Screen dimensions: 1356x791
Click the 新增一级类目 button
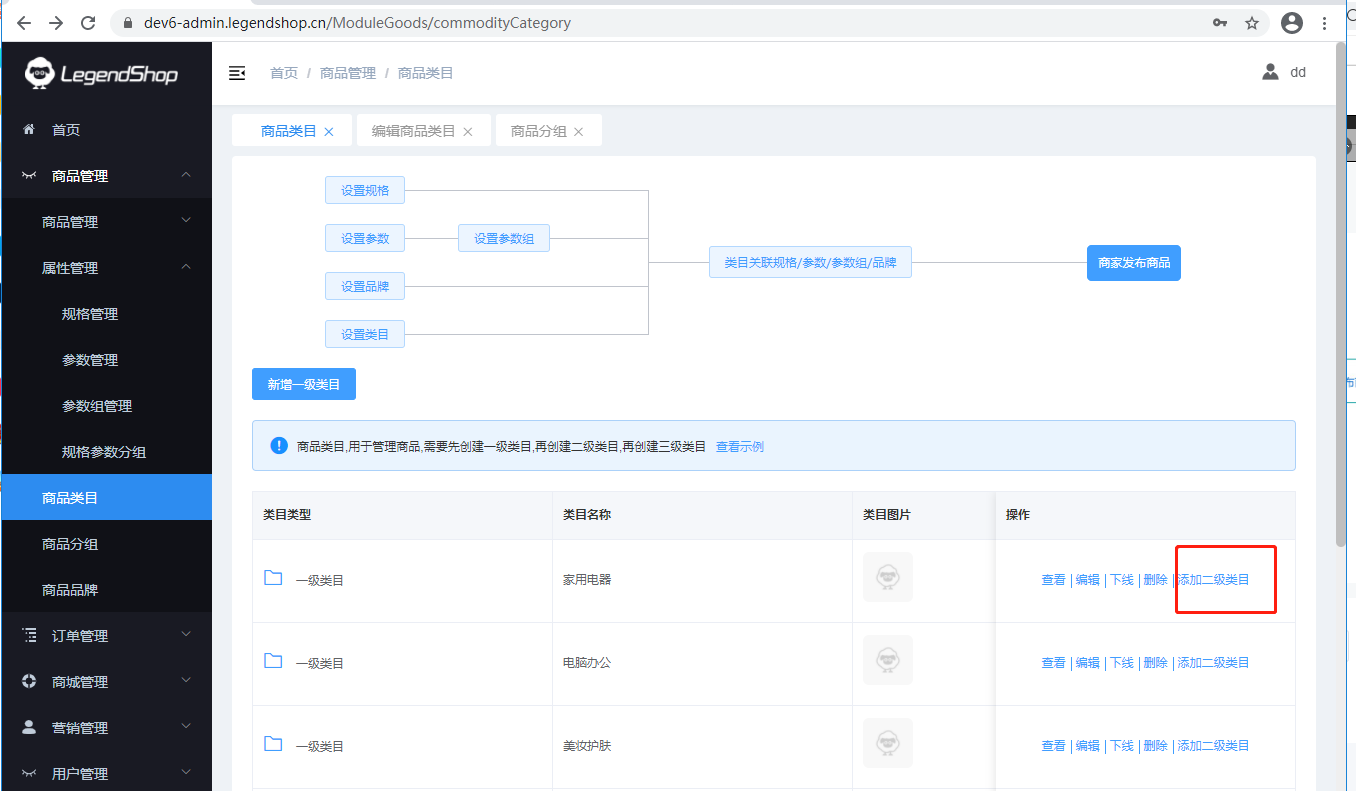[x=304, y=384]
